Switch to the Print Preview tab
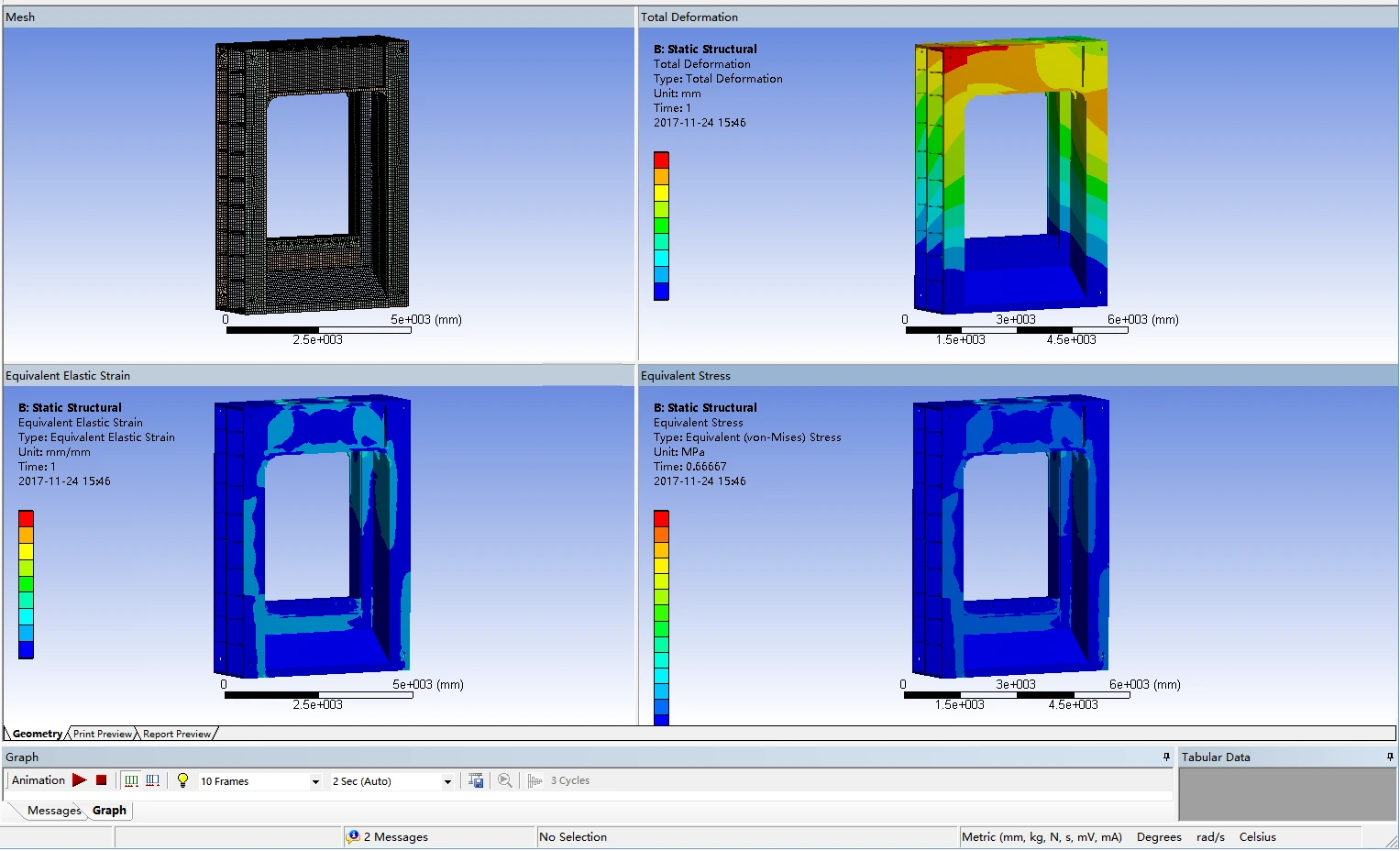The height and width of the screenshot is (851, 1400). click(x=103, y=734)
